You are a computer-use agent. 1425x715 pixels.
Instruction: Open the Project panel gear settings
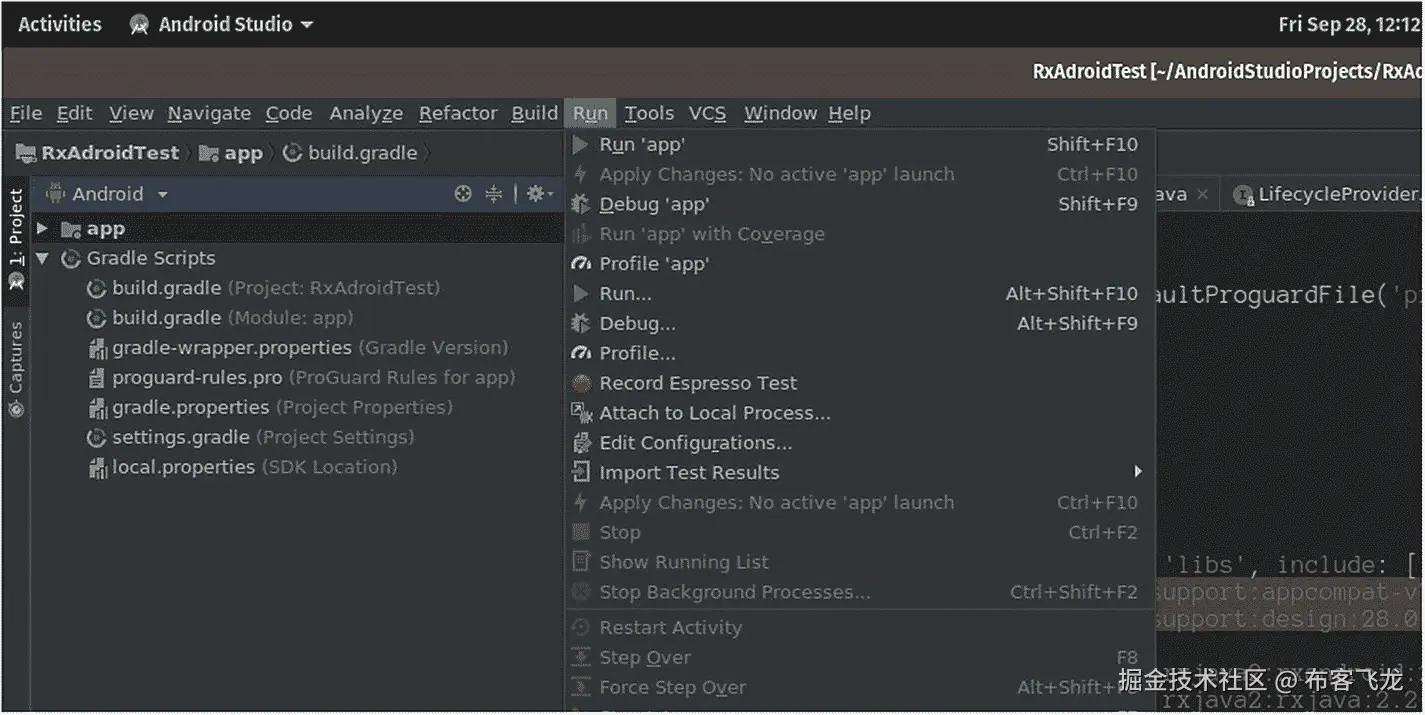538,194
